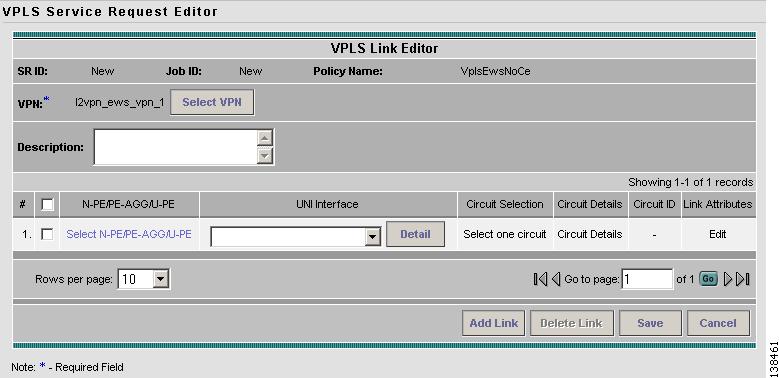Click the Delete Link button

coord(571,323)
